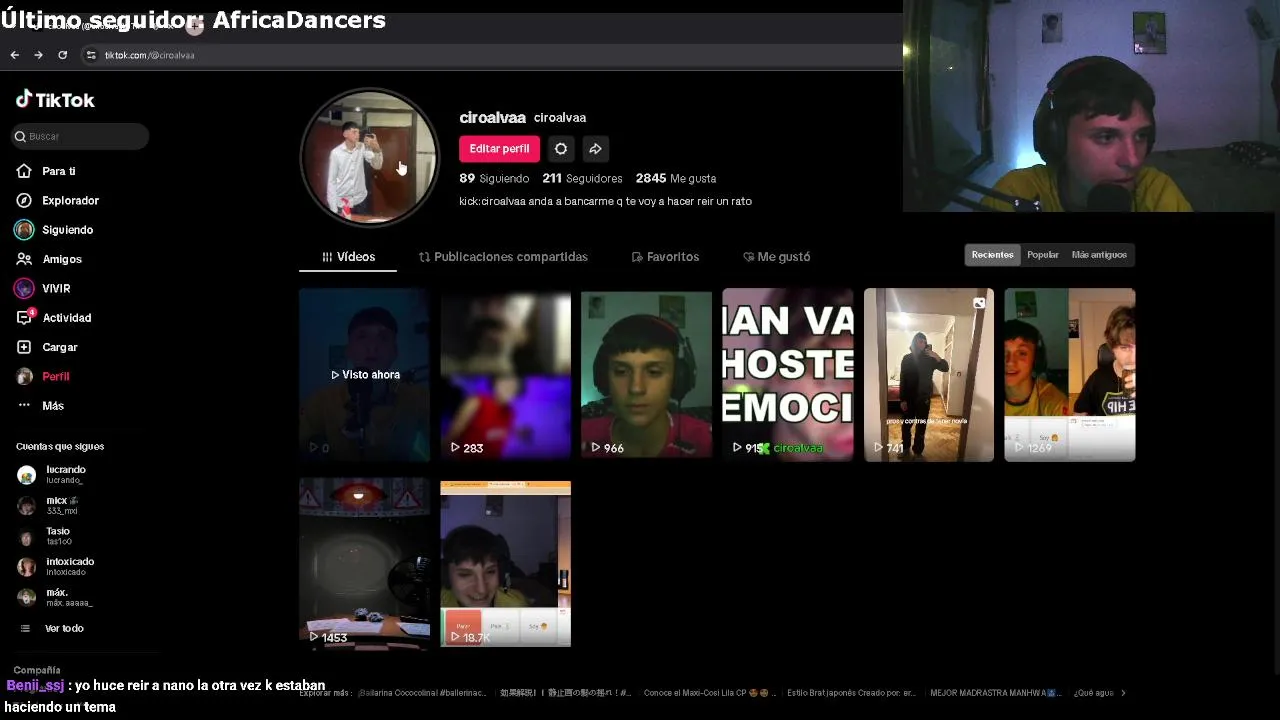
Task: Click the browser forward arrow
Action: pos(38,55)
